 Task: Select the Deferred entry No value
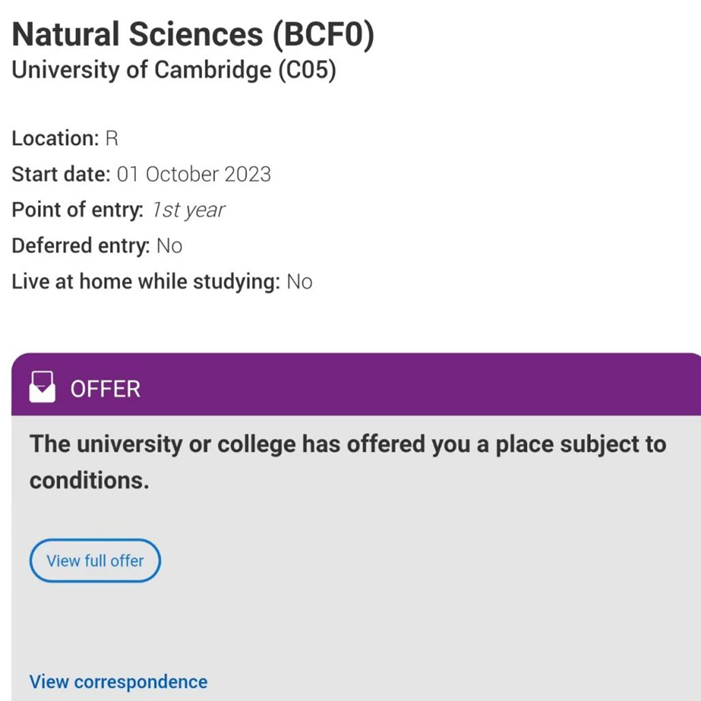pyautogui.click(x=169, y=246)
